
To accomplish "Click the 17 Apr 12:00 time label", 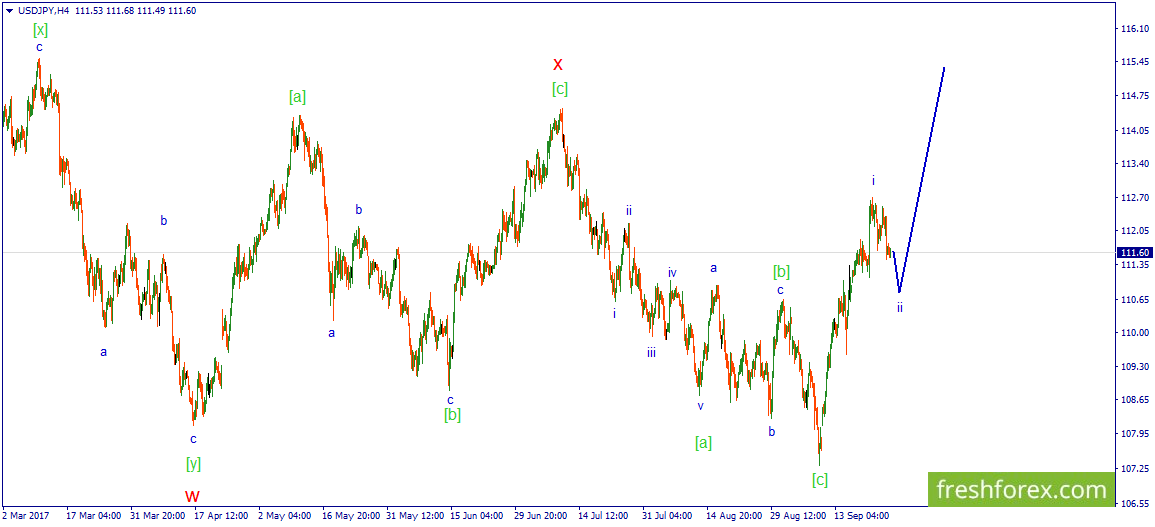I will [221, 516].
